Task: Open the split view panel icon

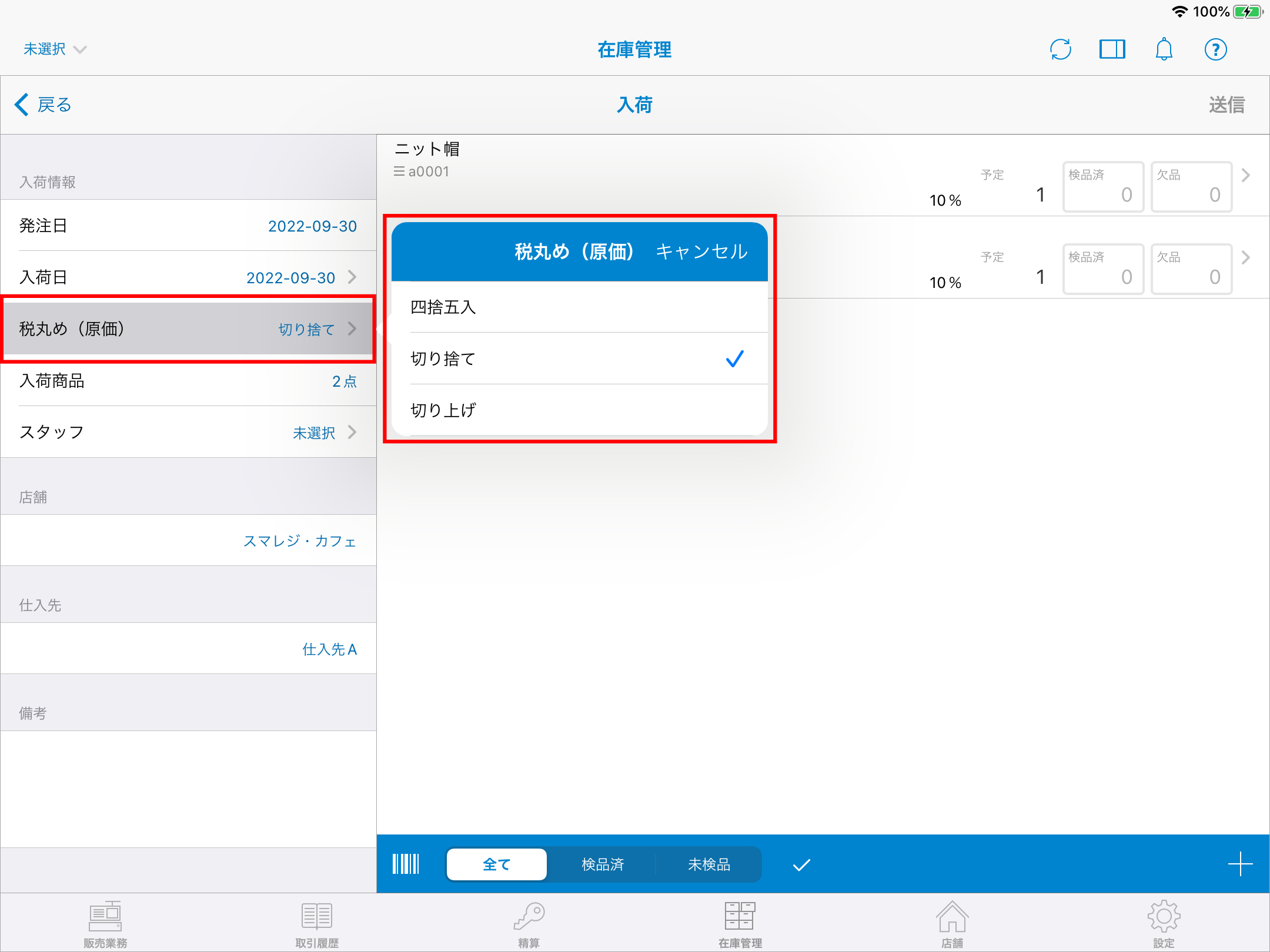Action: click(x=1112, y=49)
